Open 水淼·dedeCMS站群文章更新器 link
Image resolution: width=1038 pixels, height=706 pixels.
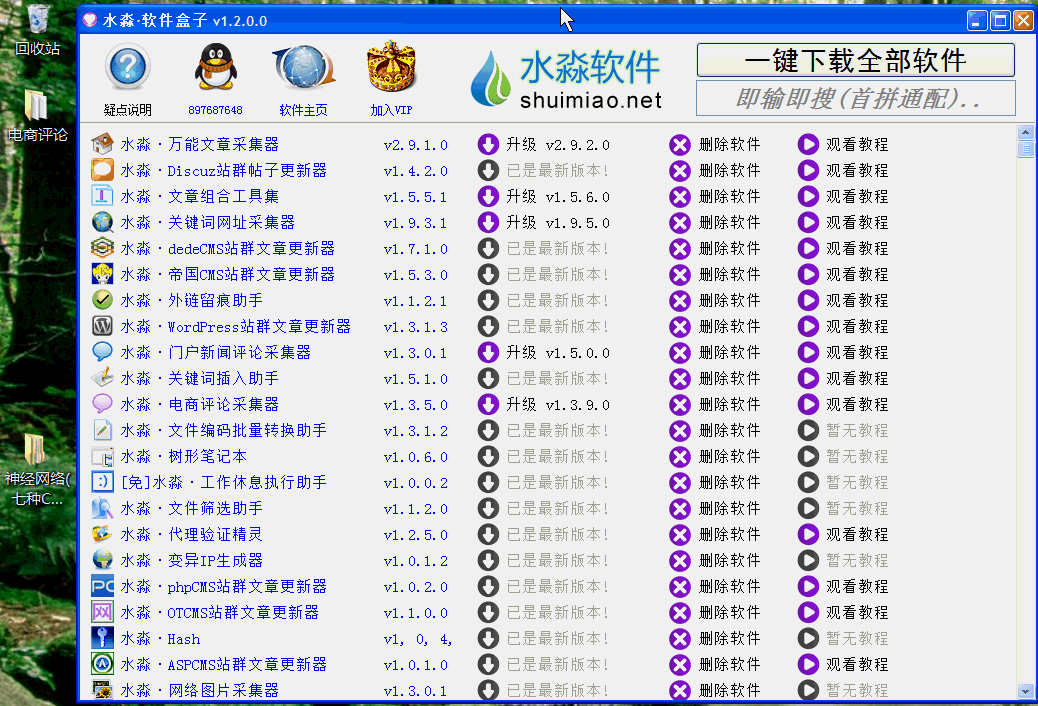tap(228, 248)
